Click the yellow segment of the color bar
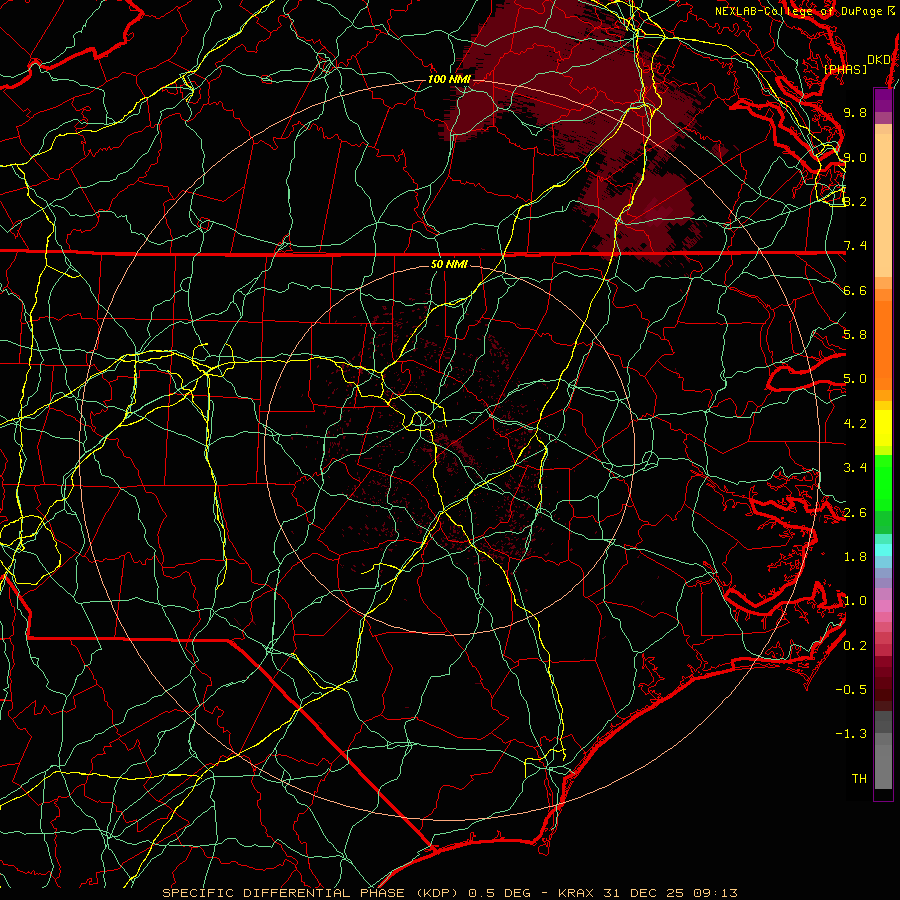 [x=883, y=428]
